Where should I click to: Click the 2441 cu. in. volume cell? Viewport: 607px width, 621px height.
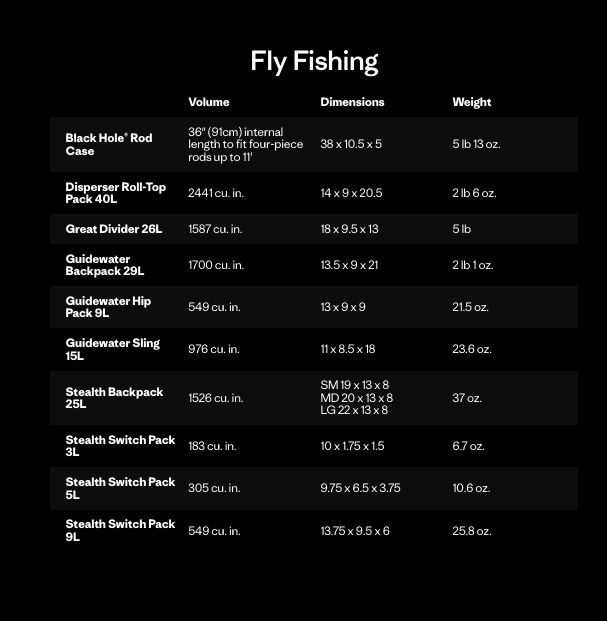pos(216,193)
